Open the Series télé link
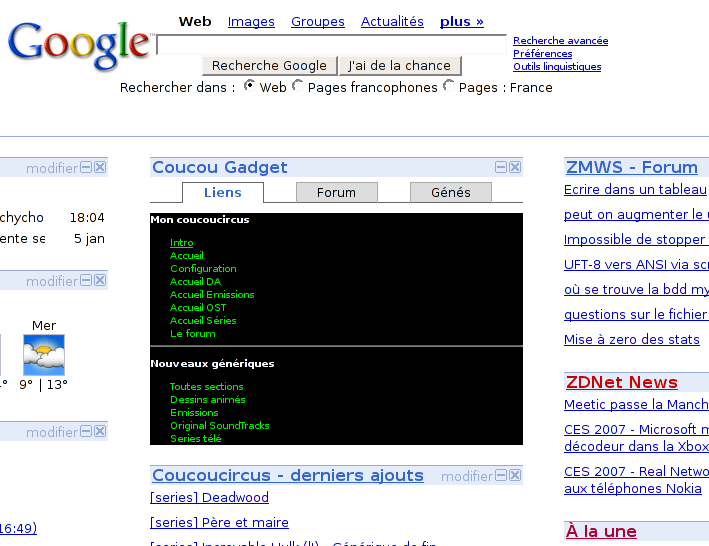This screenshot has height=546, width=709. (196, 439)
